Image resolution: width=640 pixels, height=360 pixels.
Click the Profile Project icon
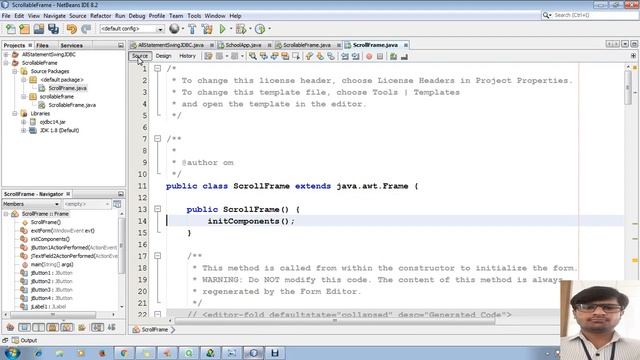coord(260,29)
